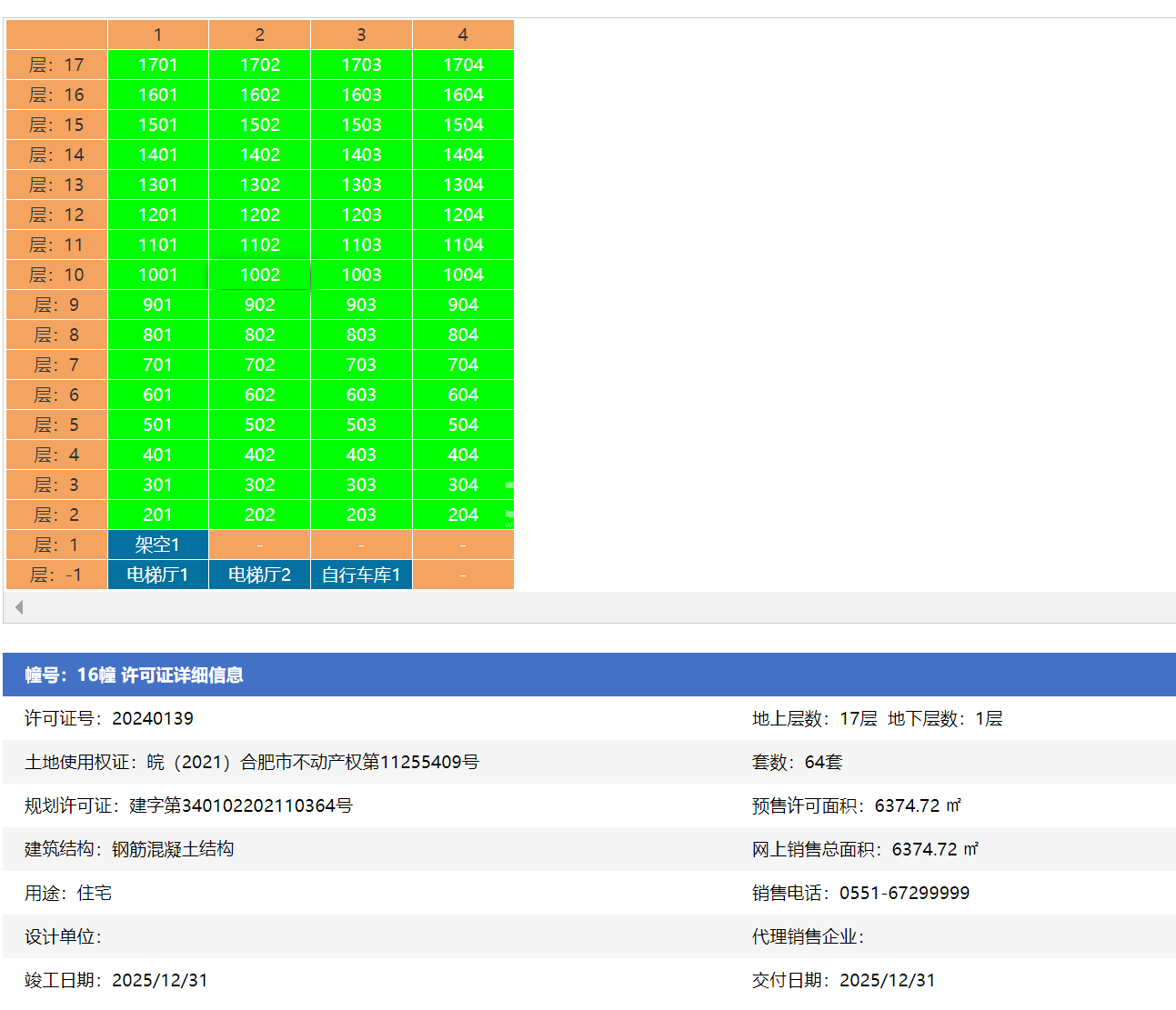1176x1010 pixels.
Task: Select unit 204
Action: tap(464, 515)
